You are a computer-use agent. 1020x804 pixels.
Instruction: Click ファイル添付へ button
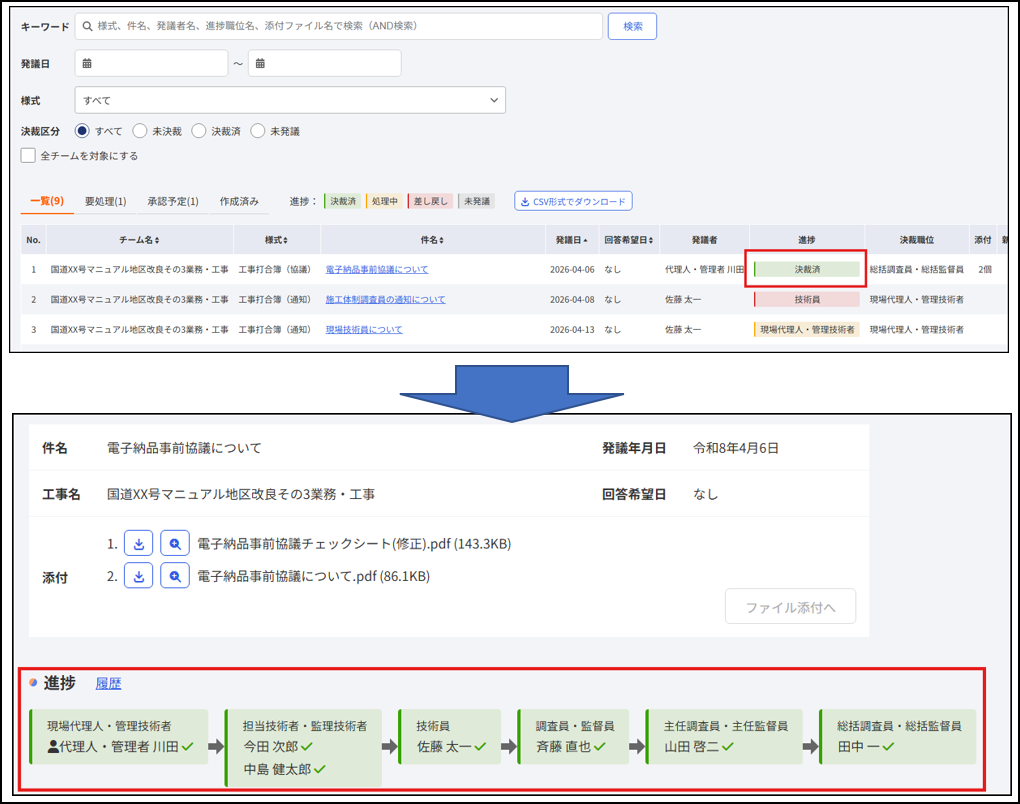coord(790,607)
